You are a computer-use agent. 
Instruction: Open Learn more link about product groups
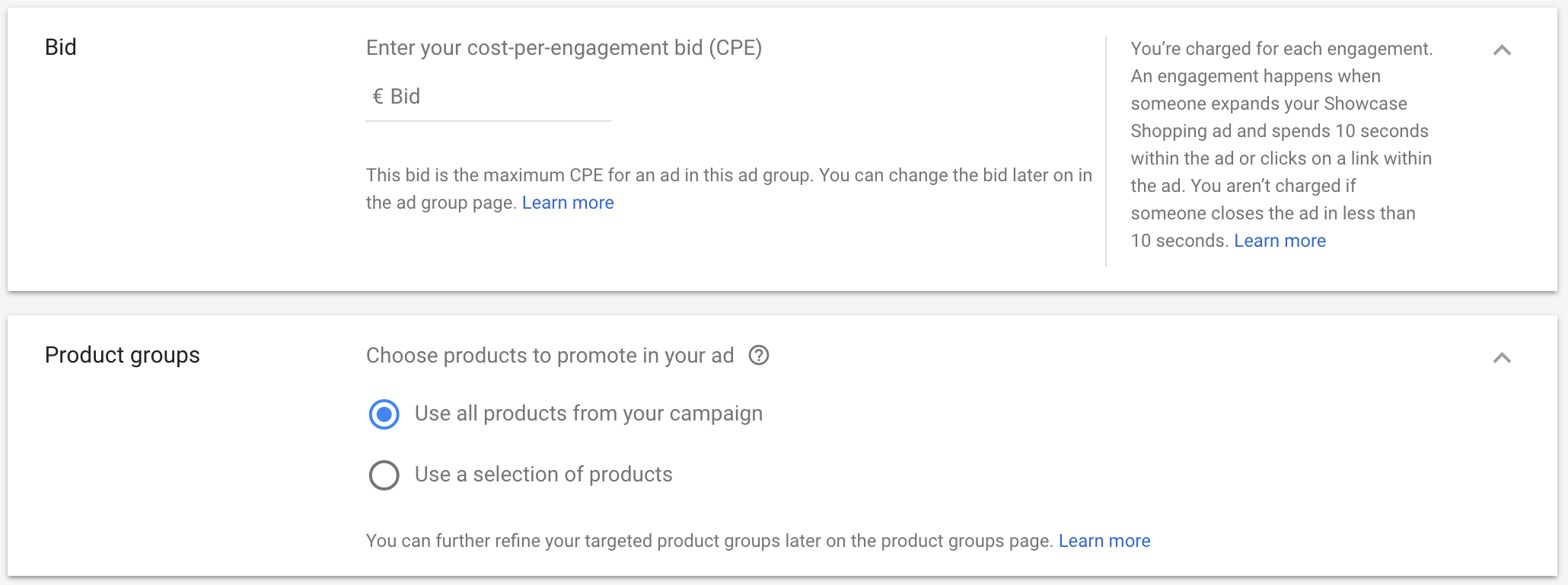1104,541
